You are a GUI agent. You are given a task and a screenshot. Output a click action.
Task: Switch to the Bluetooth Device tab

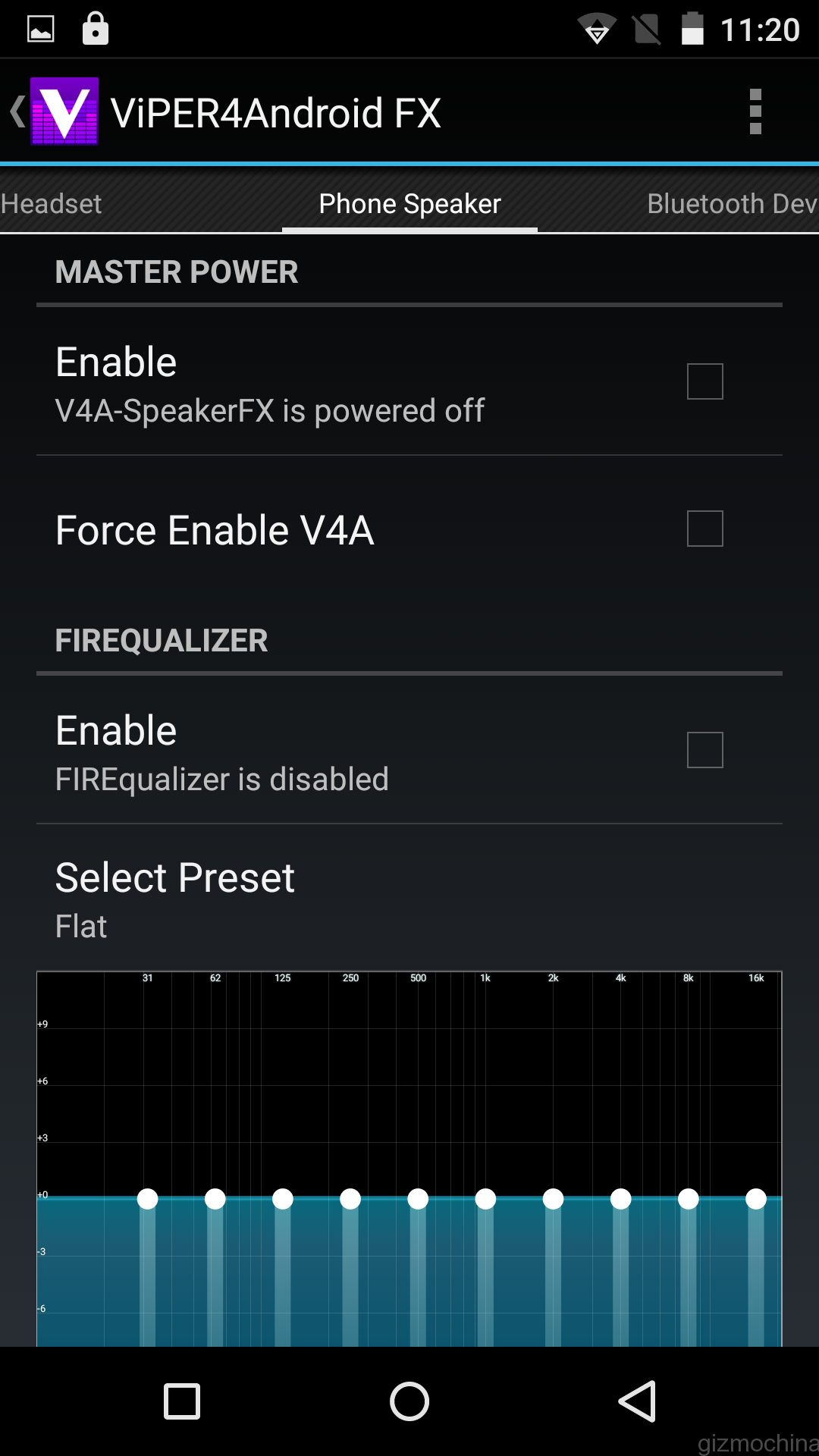point(732,203)
